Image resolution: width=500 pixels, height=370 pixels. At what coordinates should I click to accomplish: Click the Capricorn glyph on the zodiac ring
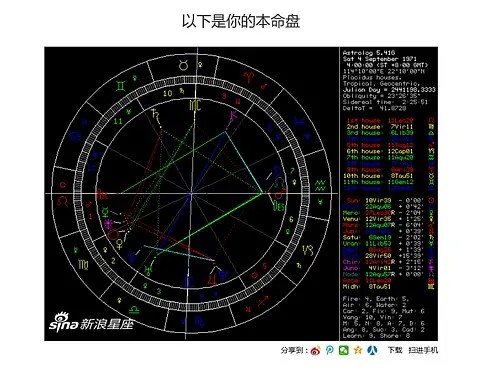[x=307, y=250]
